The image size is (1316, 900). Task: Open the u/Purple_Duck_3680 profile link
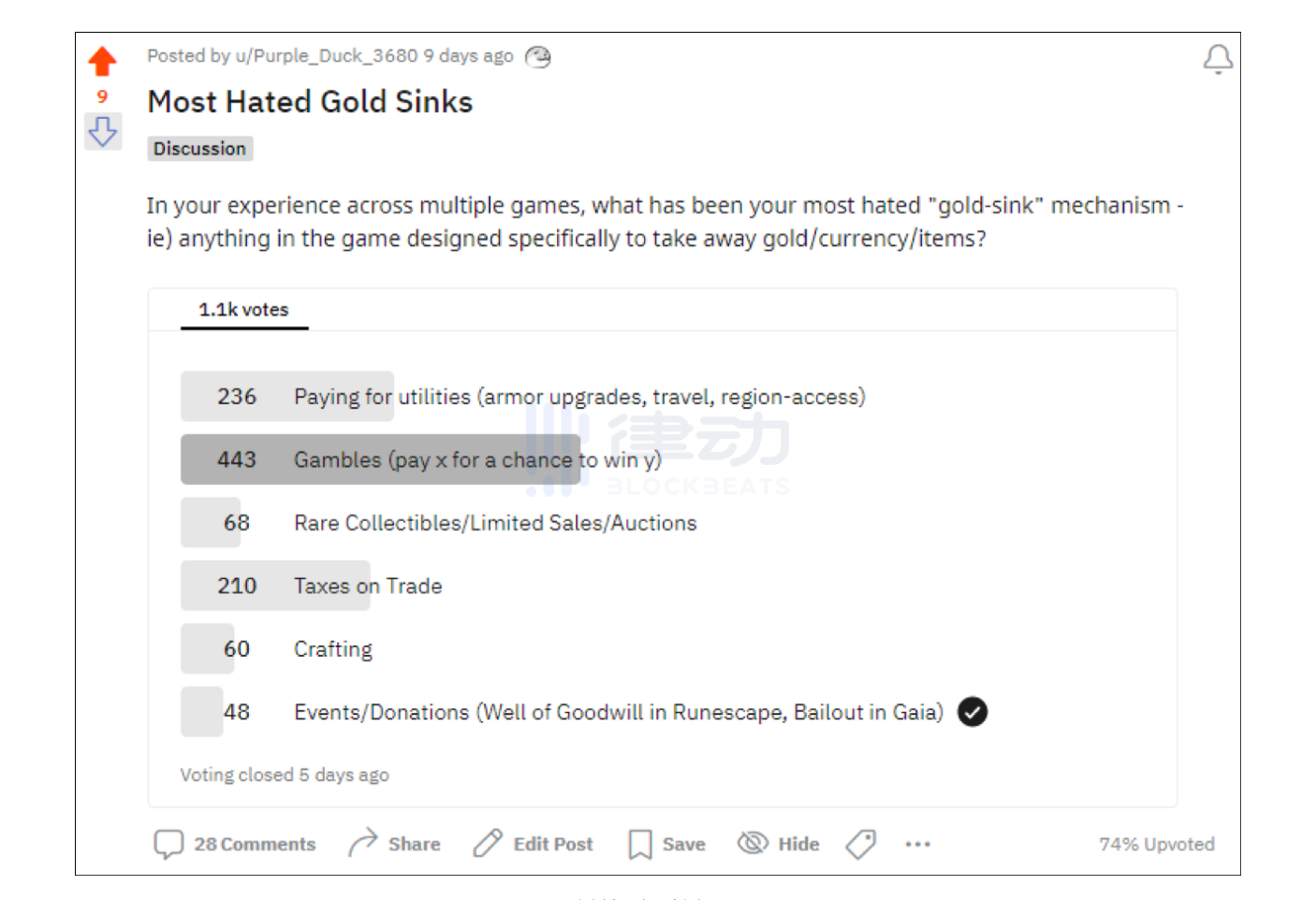[x=326, y=56]
